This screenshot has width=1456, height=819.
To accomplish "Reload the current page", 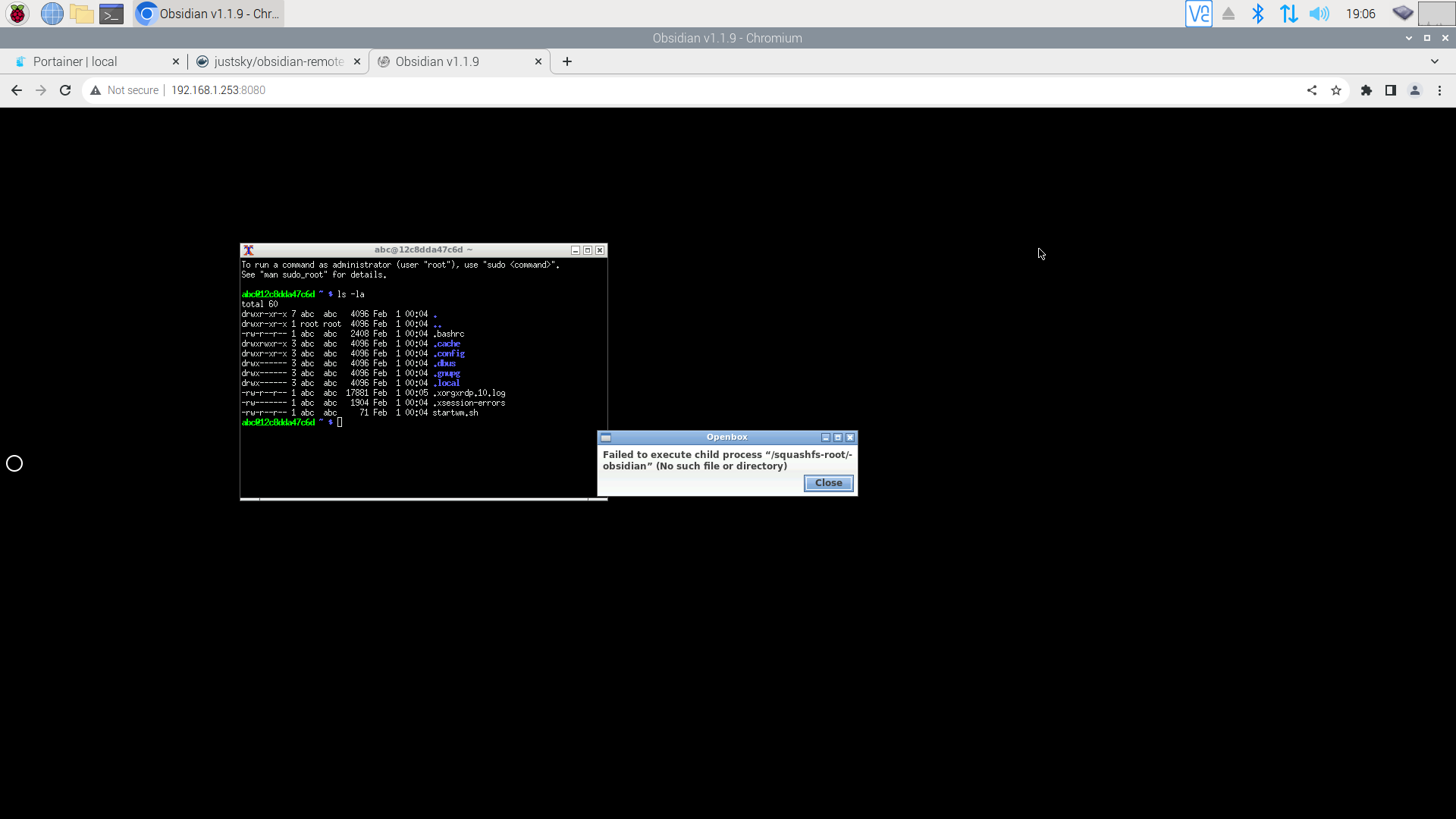I will point(65,90).
